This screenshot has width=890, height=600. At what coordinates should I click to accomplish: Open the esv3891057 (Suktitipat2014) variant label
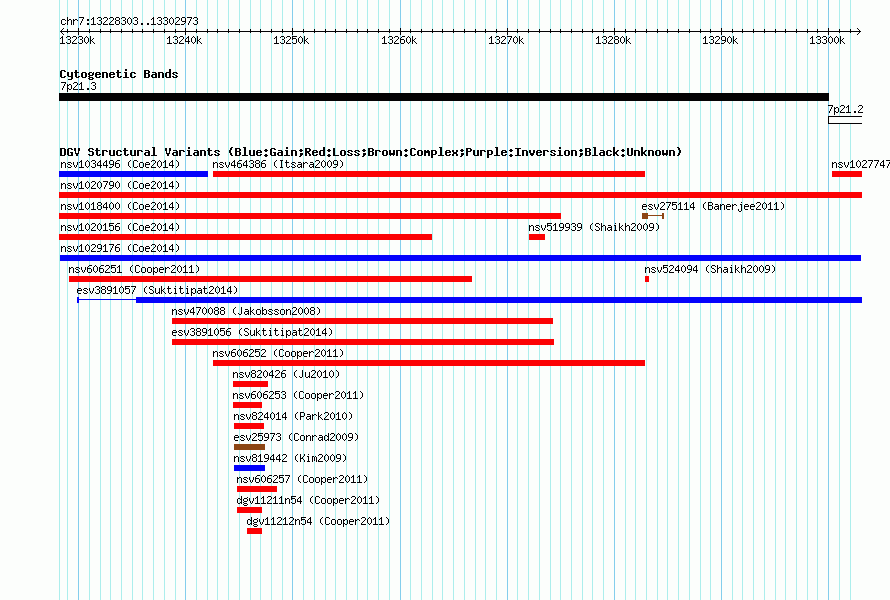coord(157,290)
